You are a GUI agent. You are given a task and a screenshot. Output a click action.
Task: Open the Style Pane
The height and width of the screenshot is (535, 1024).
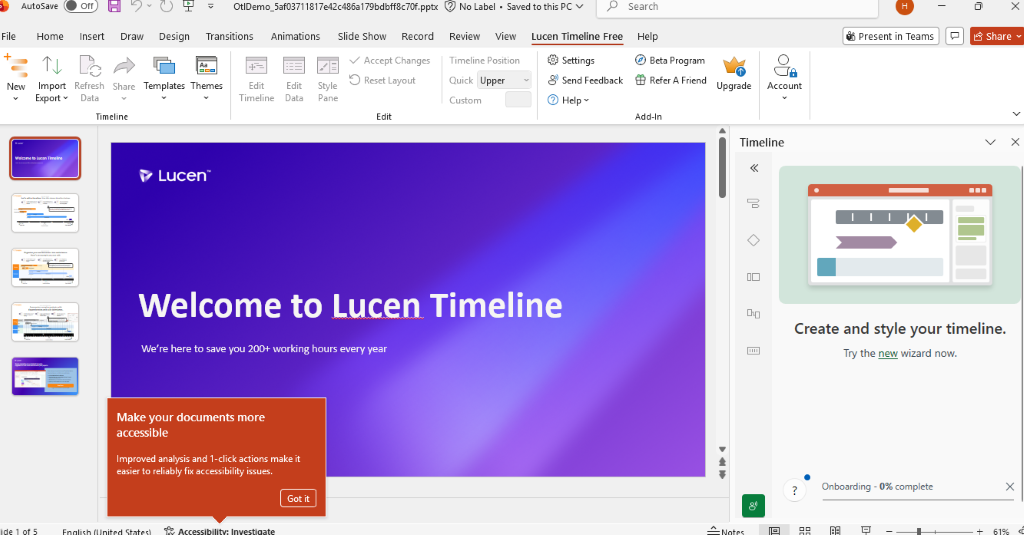[x=328, y=78]
